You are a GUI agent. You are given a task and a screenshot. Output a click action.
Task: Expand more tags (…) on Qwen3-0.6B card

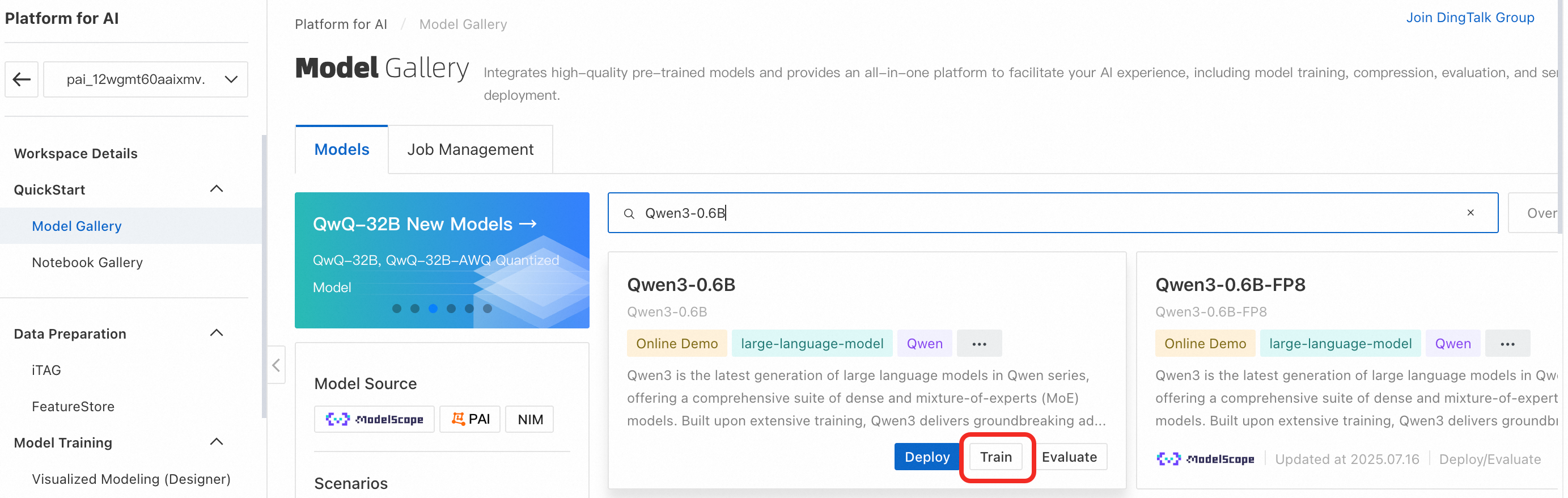click(980, 344)
